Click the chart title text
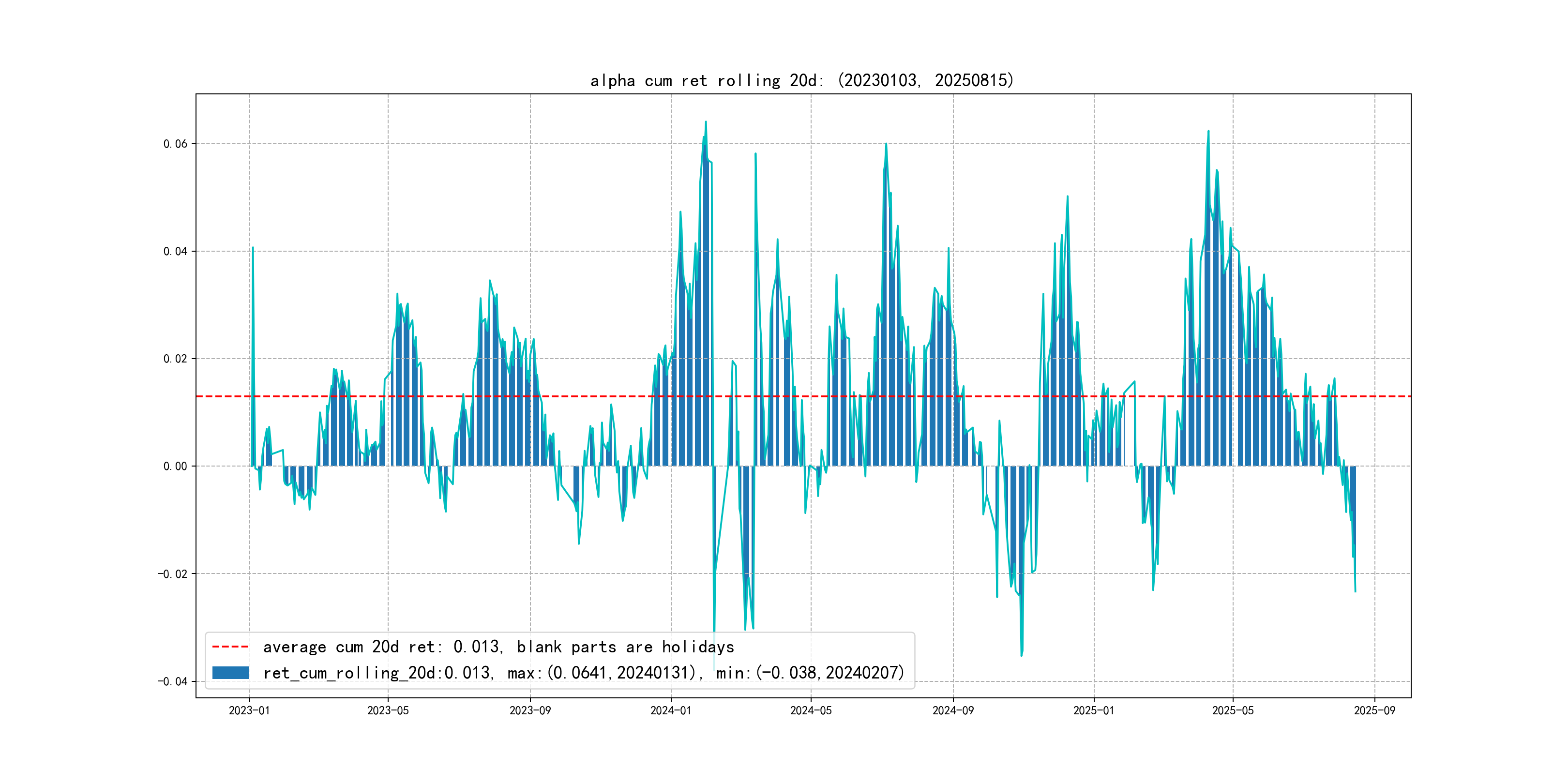The width and height of the screenshot is (1568, 784). coord(802,80)
